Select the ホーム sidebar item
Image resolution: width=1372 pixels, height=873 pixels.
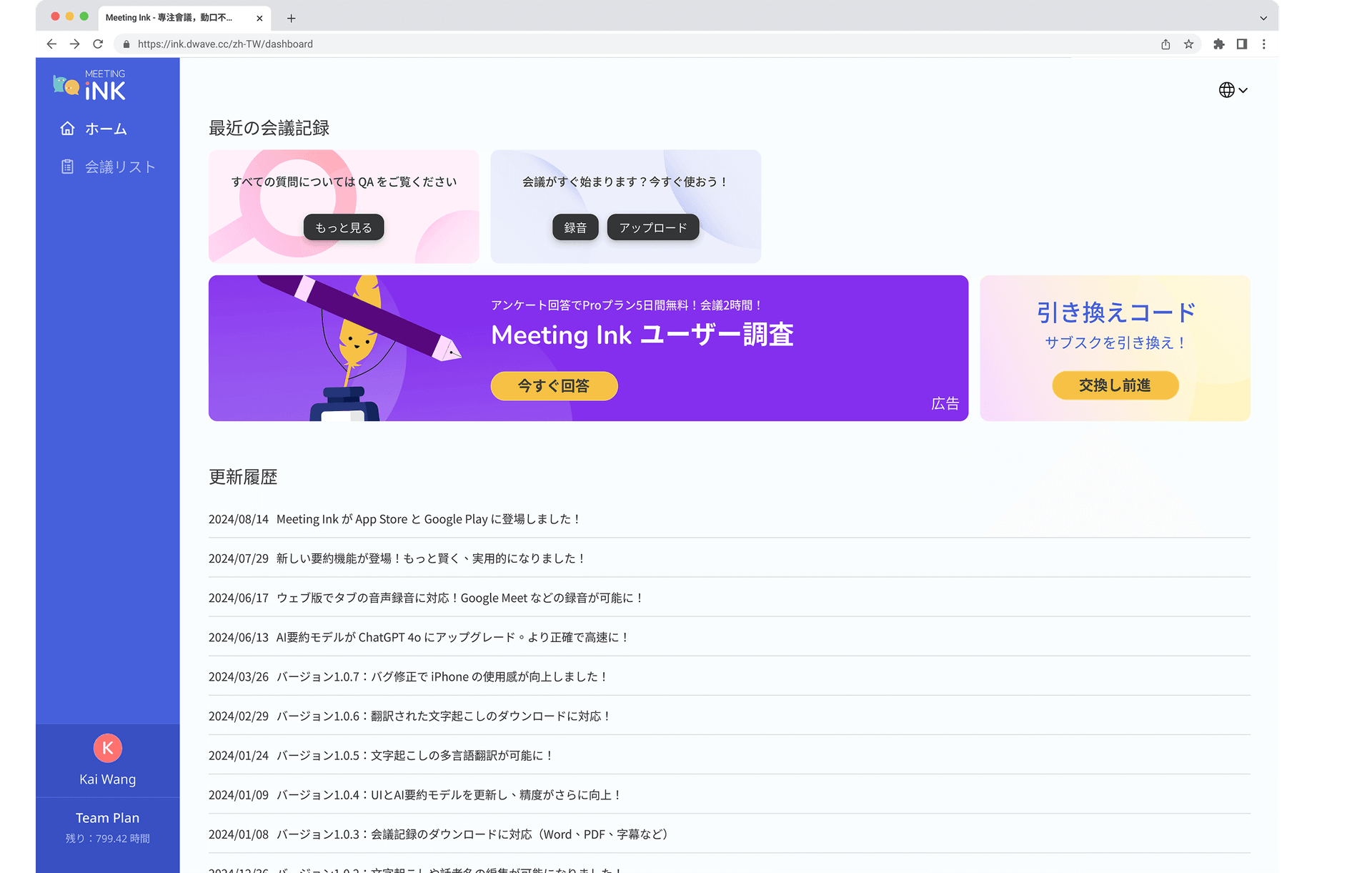point(106,129)
